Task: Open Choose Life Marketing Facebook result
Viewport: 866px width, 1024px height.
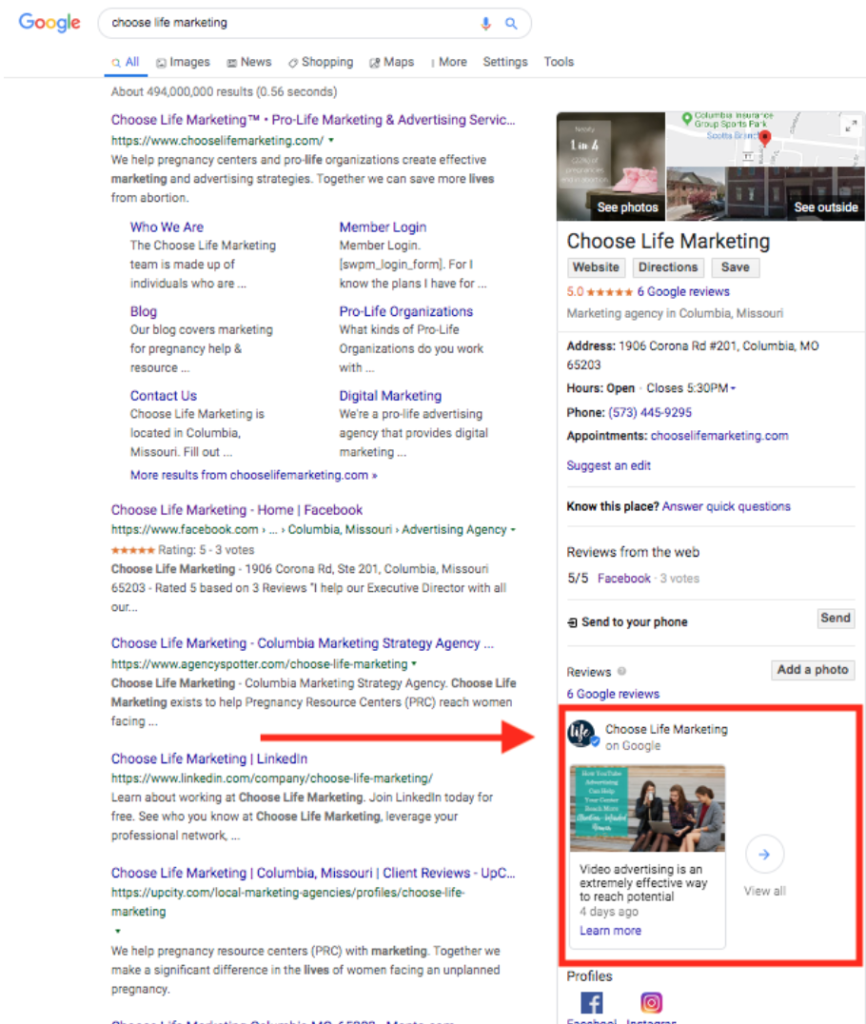Action: click(236, 509)
